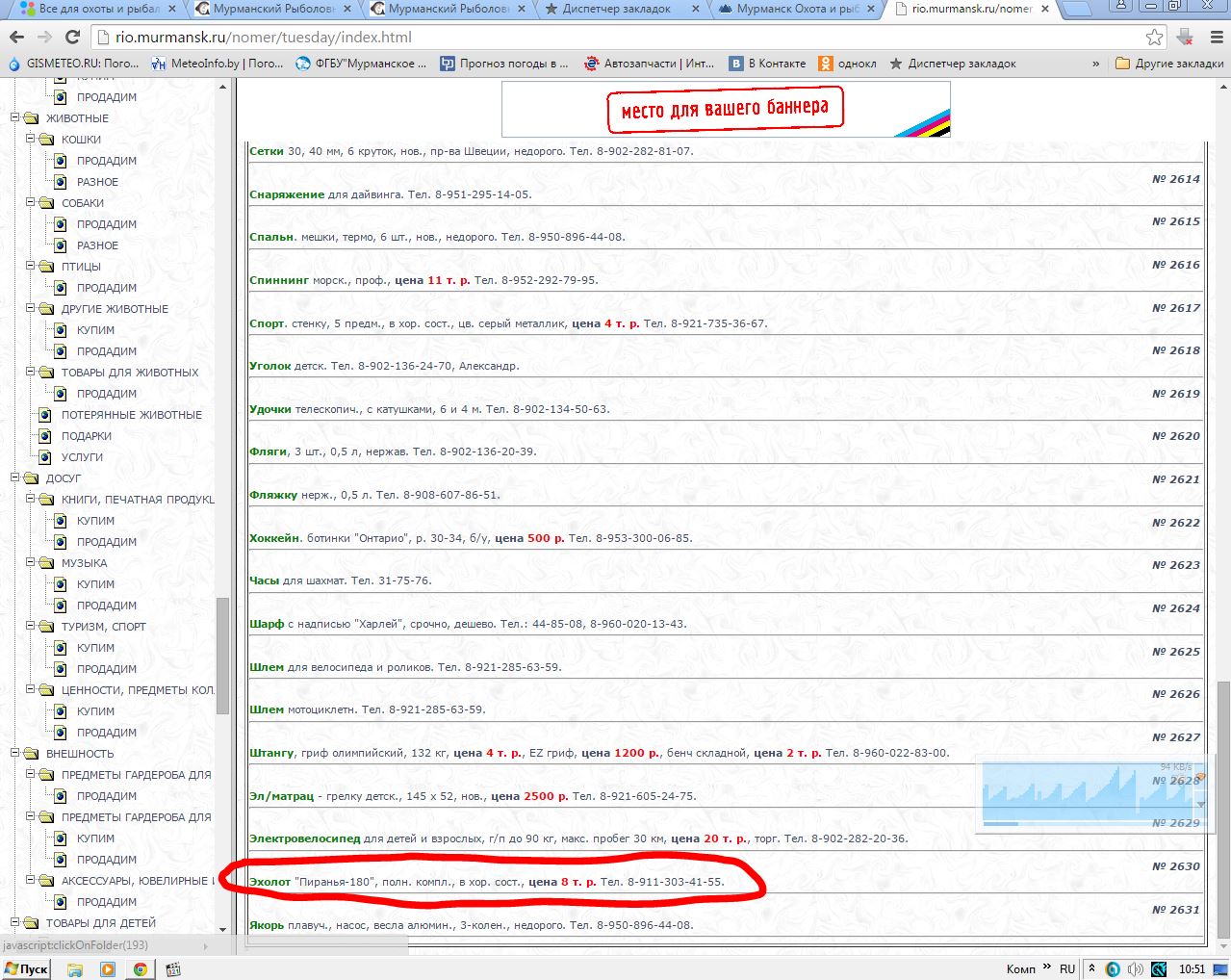Click the folder icon next to ДОСУГ
1231x980 pixels.
point(31,478)
